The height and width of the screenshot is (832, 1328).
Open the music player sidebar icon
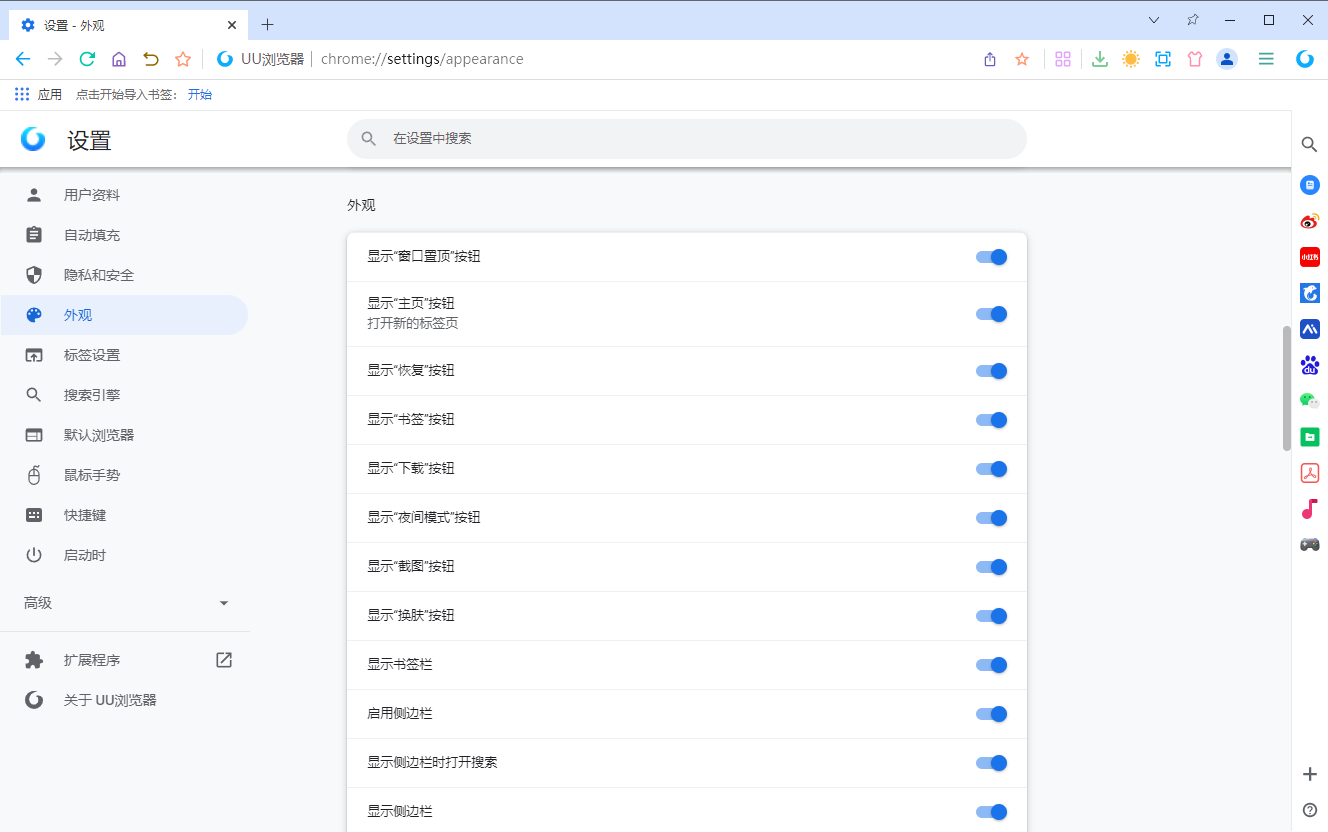pyautogui.click(x=1310, y=509)
